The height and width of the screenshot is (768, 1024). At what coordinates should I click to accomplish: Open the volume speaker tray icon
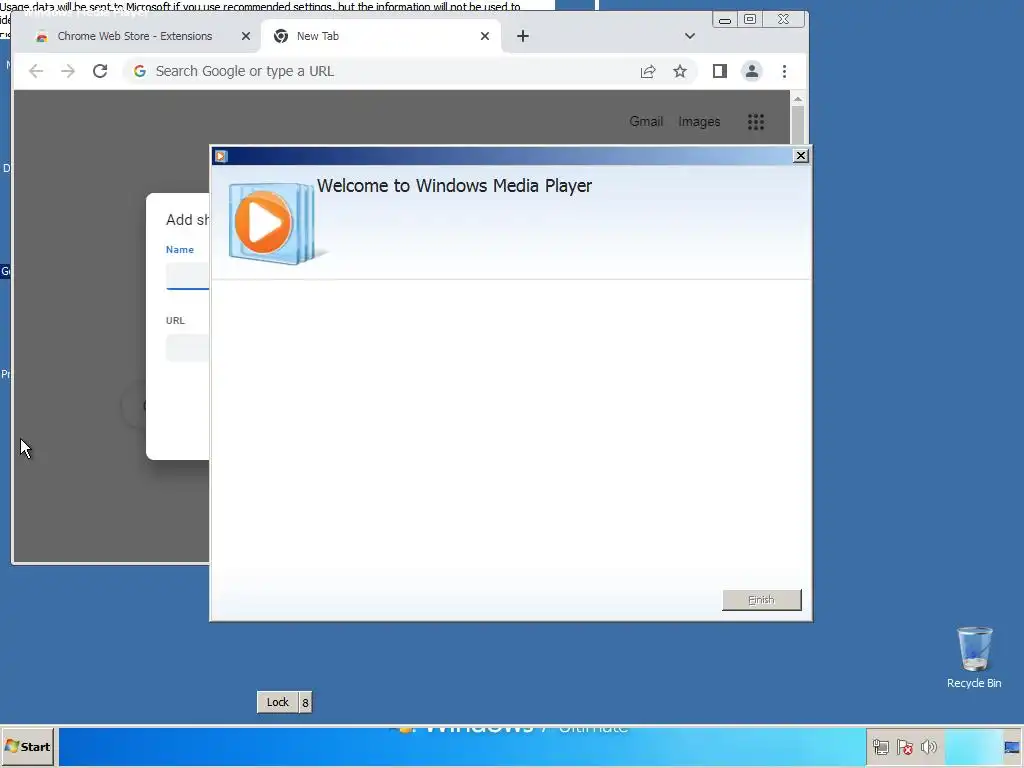[x=928, y=746]
